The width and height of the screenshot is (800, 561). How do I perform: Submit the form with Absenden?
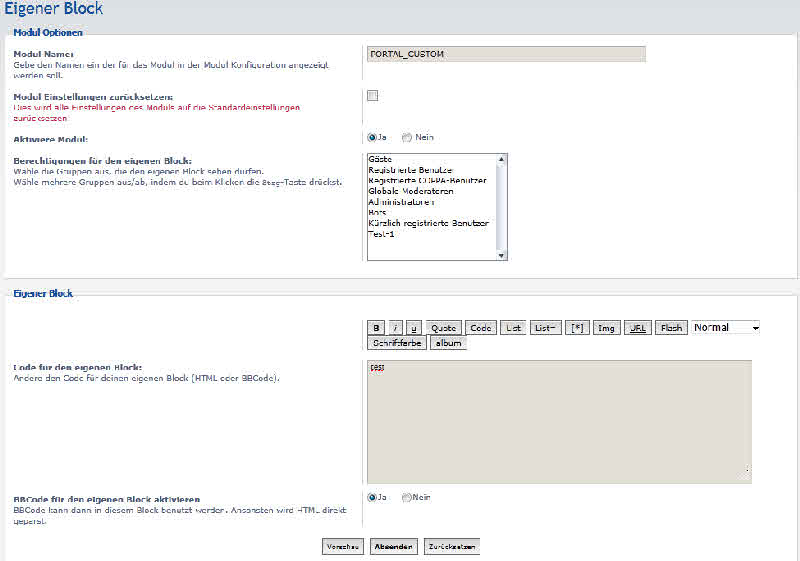[393, 547]
